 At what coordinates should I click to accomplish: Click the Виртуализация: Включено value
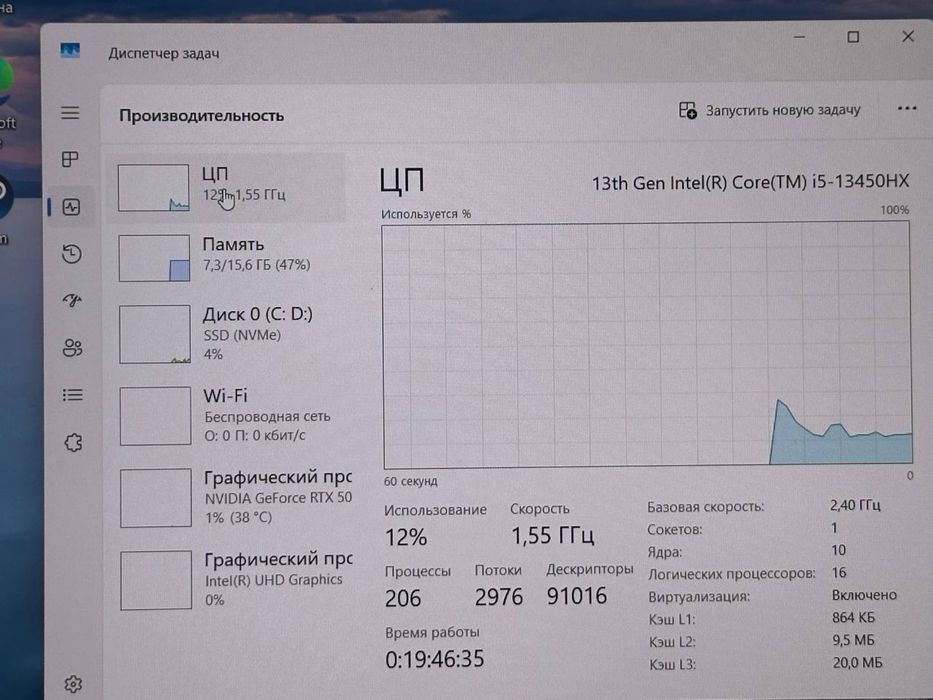864,595
